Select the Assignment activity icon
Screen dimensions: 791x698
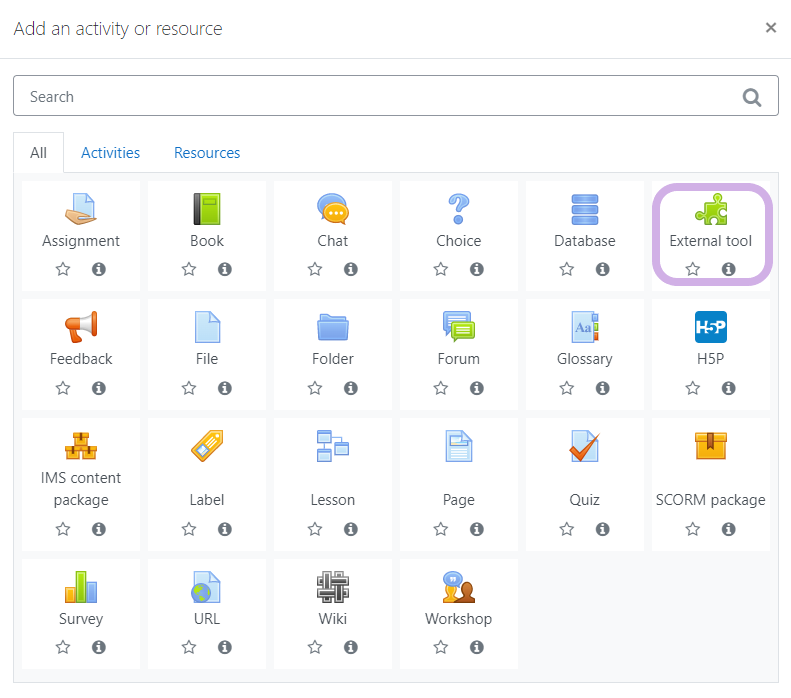(x=81, y=209)
